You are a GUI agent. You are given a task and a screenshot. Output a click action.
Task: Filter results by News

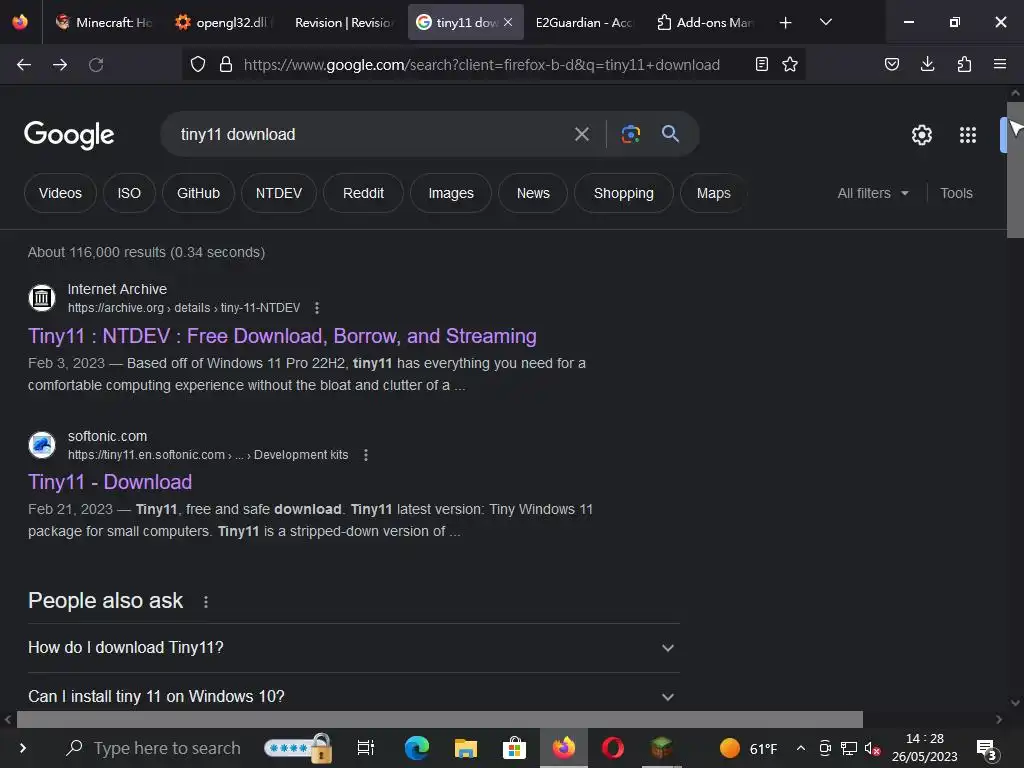533,193
